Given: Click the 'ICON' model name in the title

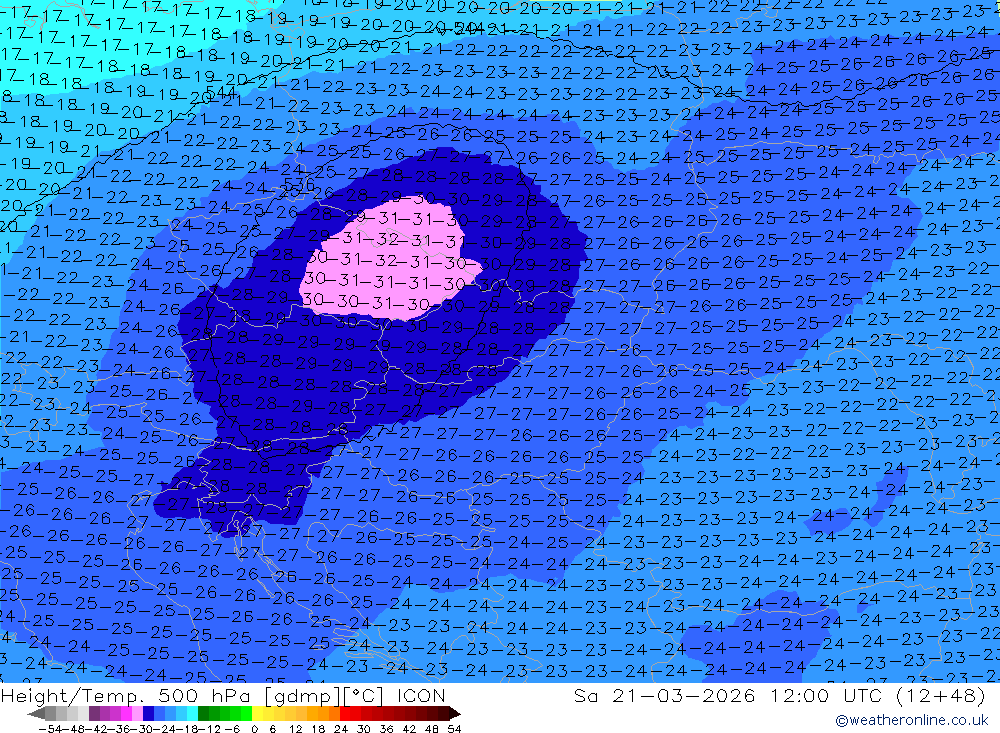Looking at the screenshot, I should tap(421, 695).
